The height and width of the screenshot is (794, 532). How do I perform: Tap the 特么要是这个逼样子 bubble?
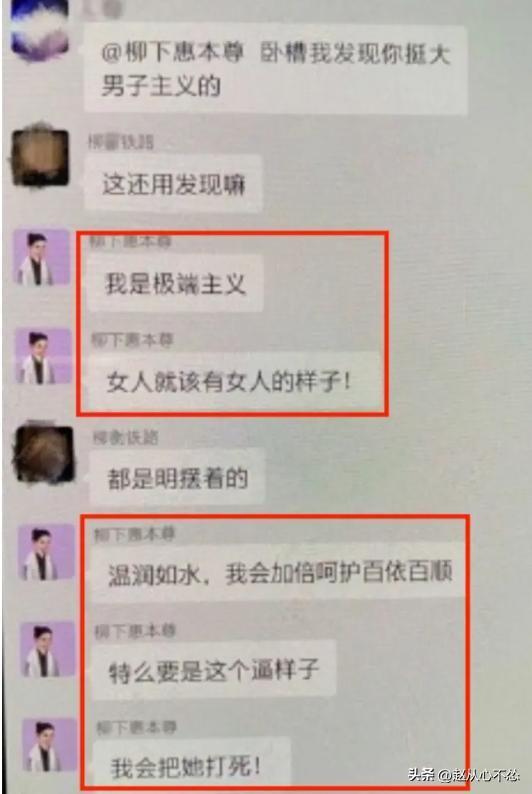point(214,670)
